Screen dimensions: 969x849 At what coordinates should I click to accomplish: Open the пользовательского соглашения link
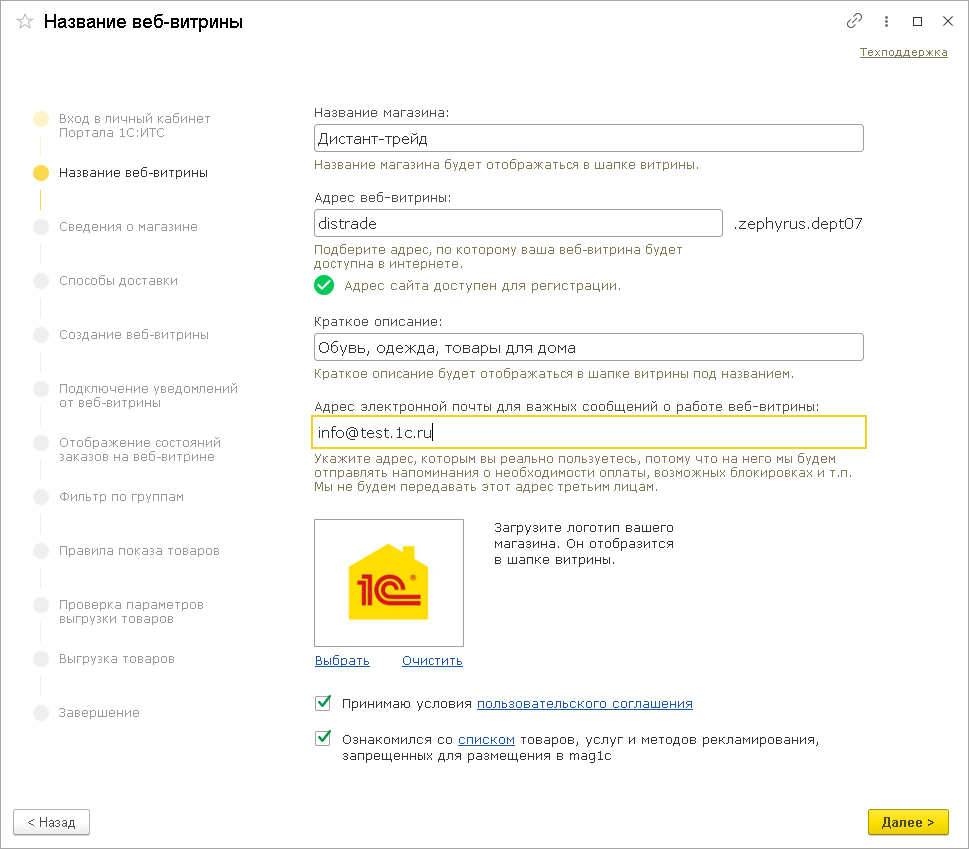click(x=584, y=704)
